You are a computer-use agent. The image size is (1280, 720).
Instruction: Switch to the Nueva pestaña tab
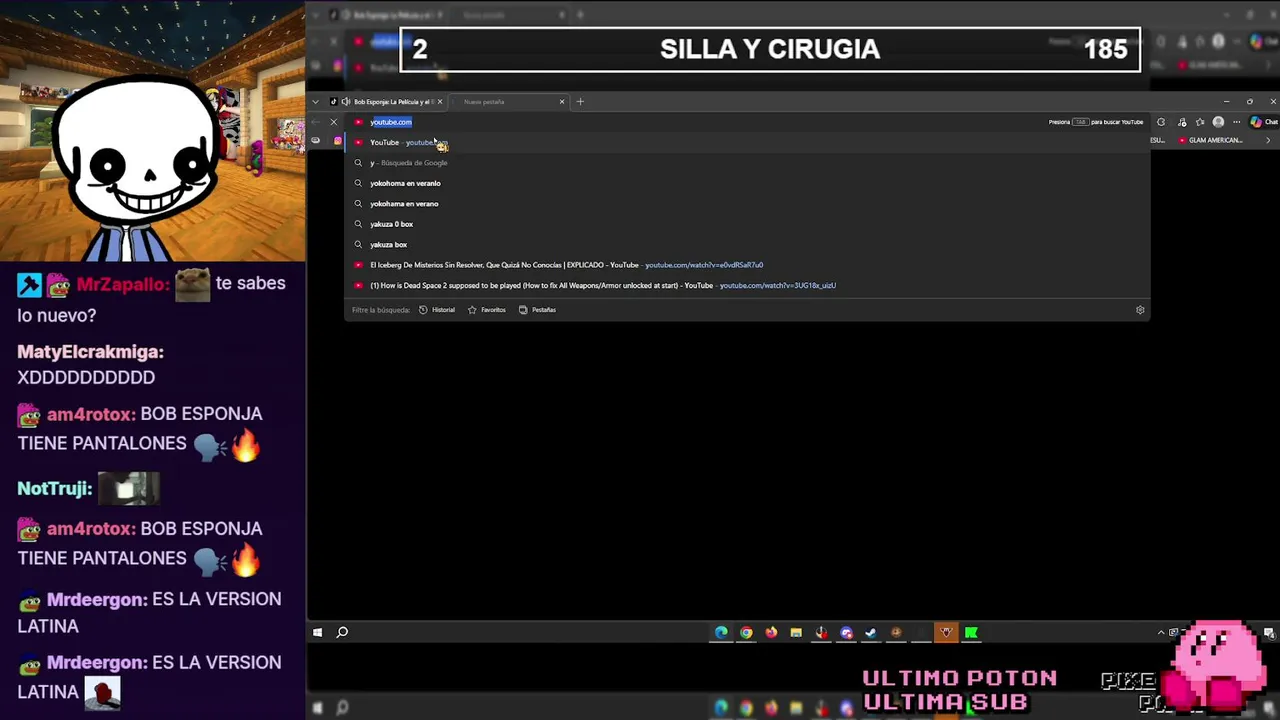pos(510,101)
